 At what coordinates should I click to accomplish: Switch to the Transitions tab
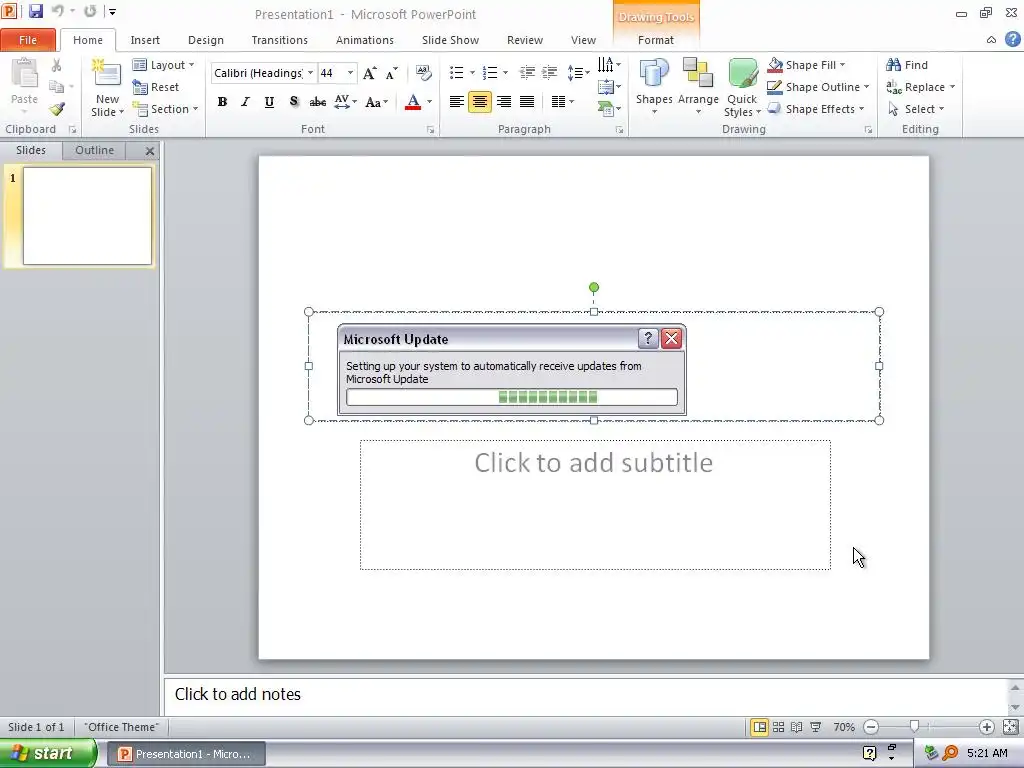coord(280,40)
